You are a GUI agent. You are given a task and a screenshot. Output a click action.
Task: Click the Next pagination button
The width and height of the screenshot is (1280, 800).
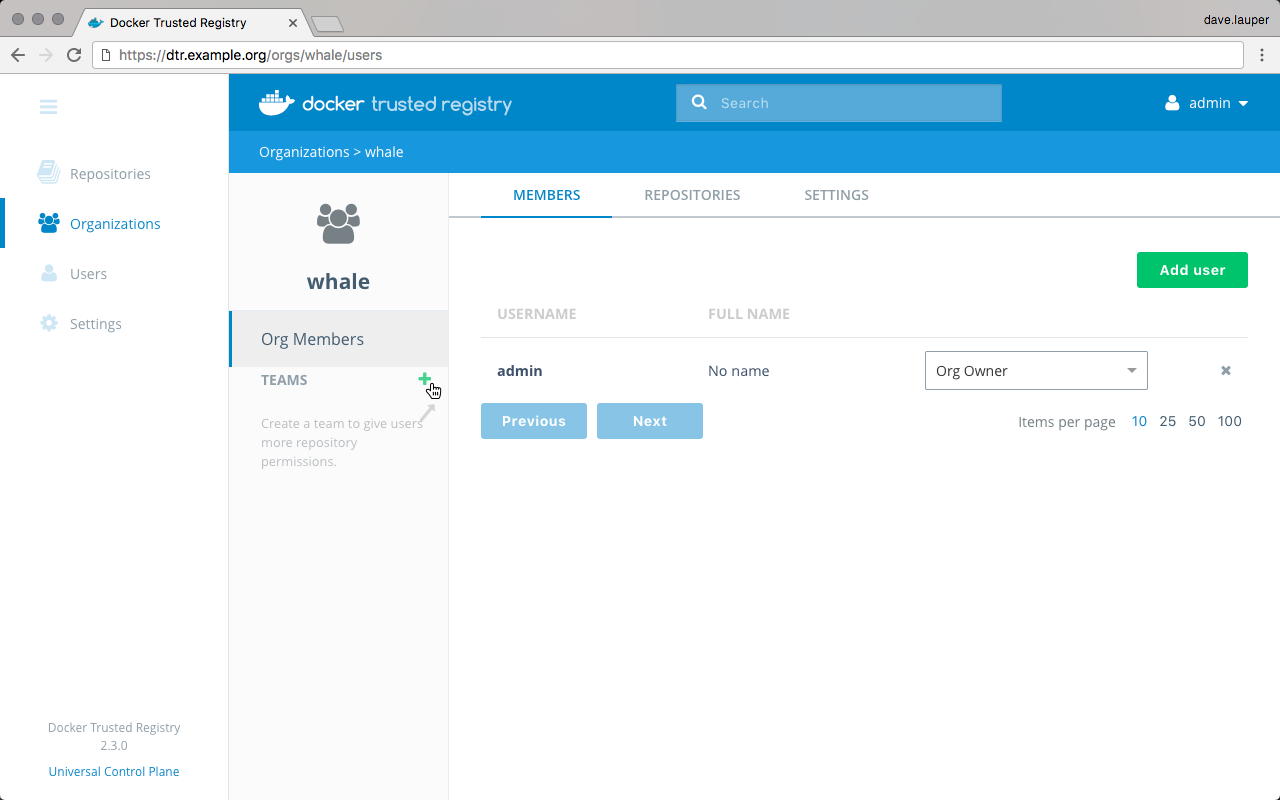[x=649, y=421]
